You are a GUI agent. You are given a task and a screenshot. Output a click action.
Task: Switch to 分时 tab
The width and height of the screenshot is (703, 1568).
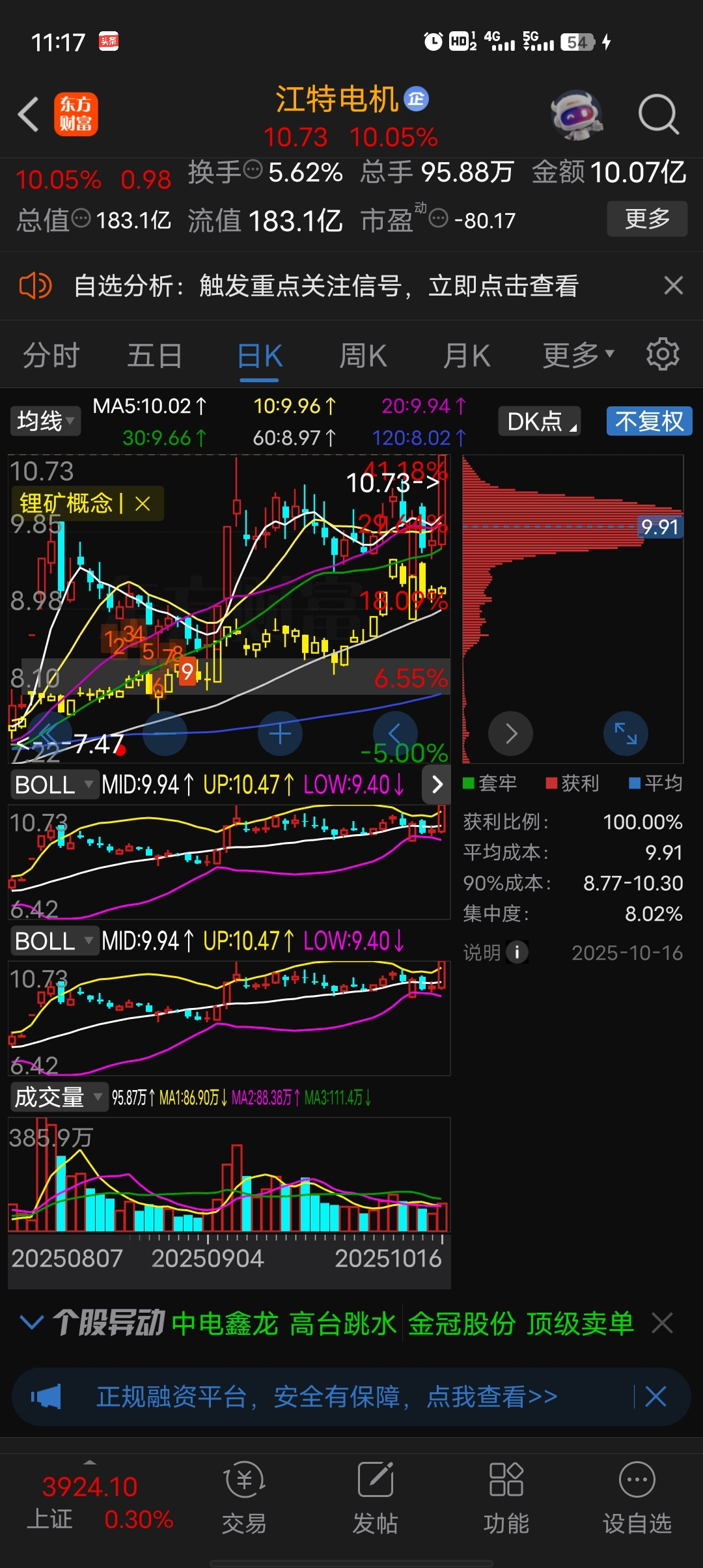tap(51, 356)
